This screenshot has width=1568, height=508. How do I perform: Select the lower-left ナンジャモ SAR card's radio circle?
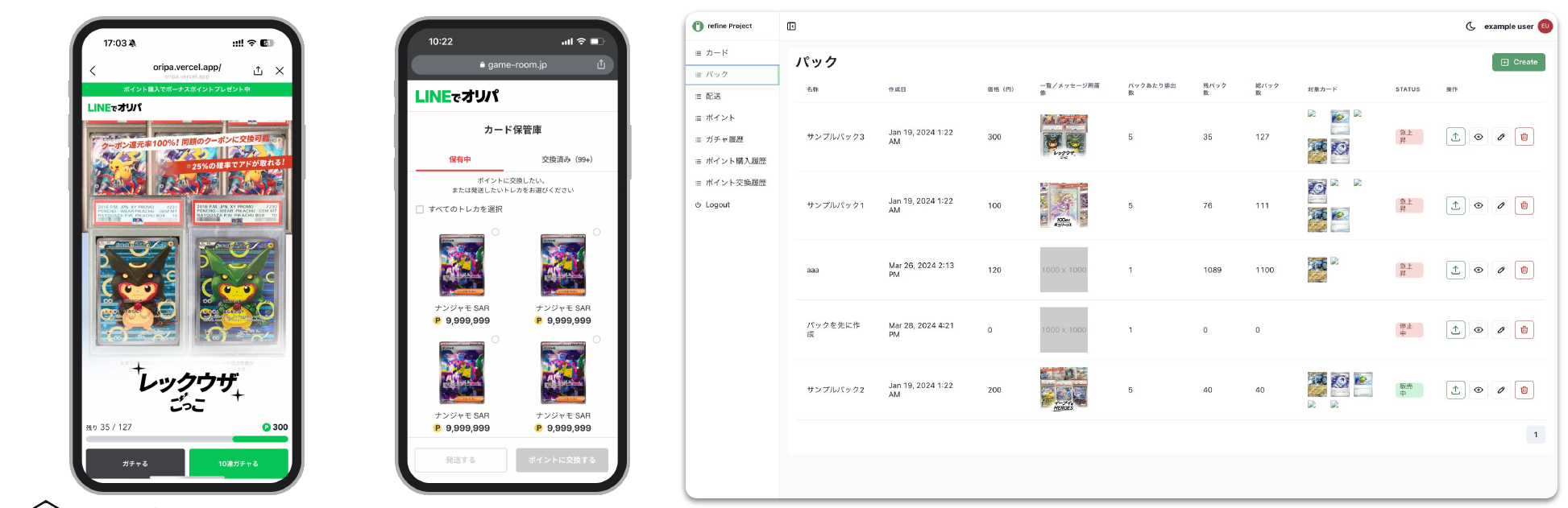[496, 340]
